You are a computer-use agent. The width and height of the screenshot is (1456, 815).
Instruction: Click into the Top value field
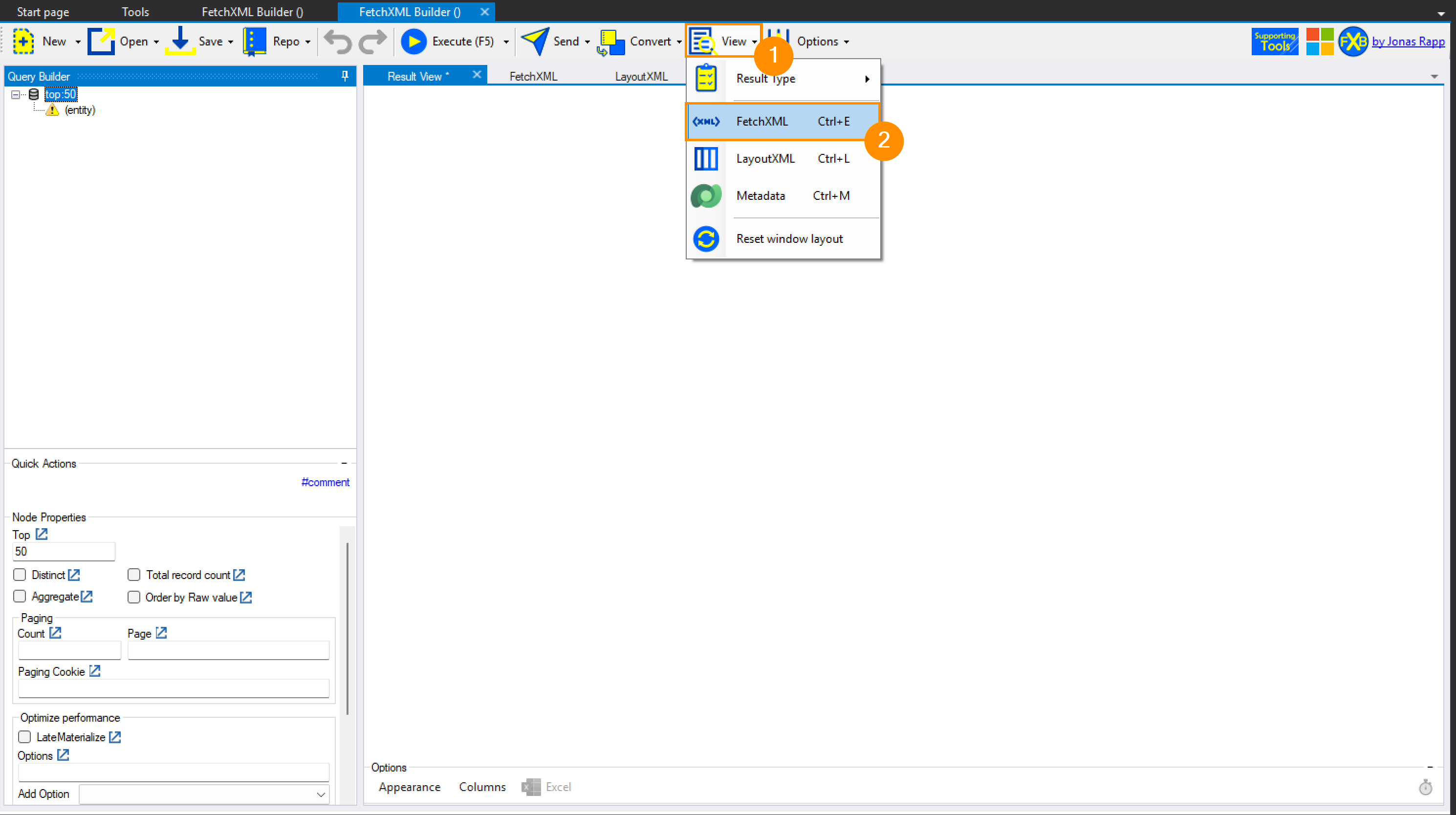[64, 551]
